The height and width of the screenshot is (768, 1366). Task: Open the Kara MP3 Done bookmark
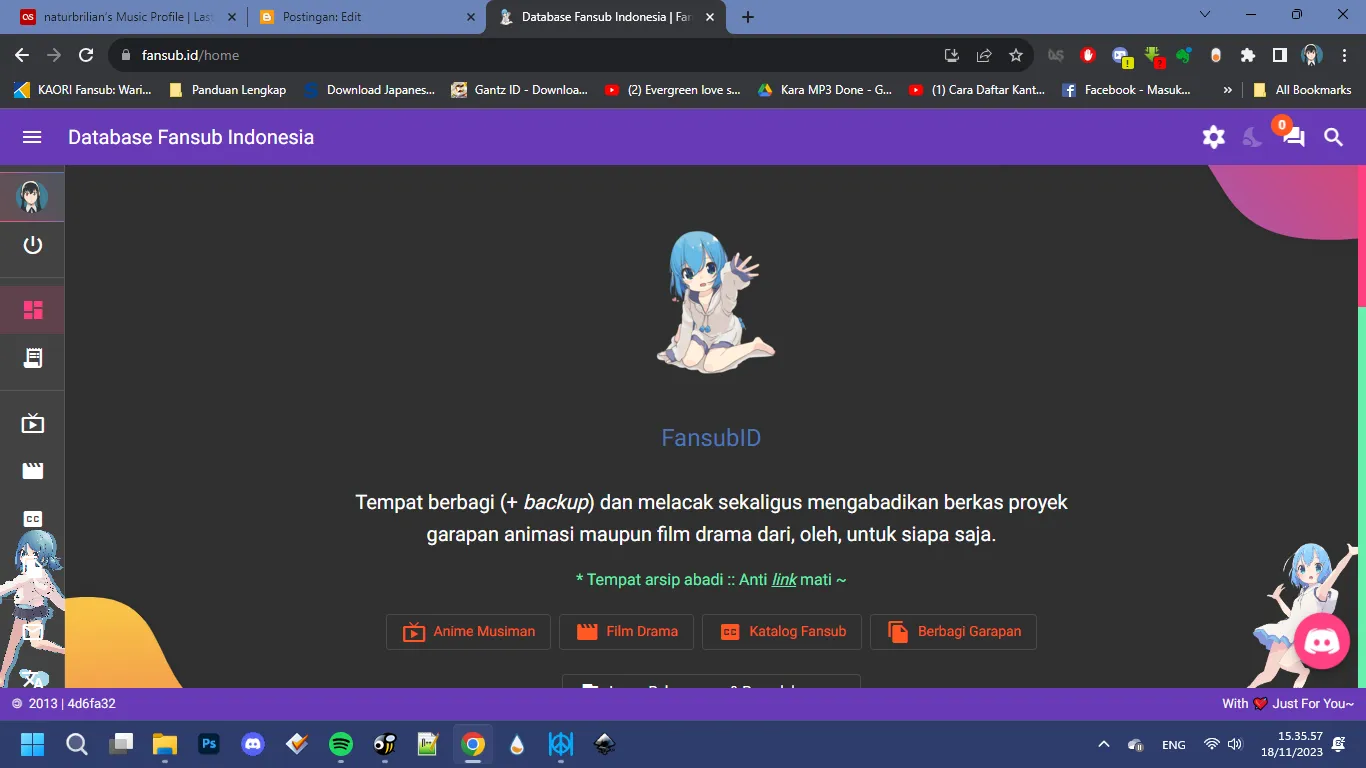(825, 90)
